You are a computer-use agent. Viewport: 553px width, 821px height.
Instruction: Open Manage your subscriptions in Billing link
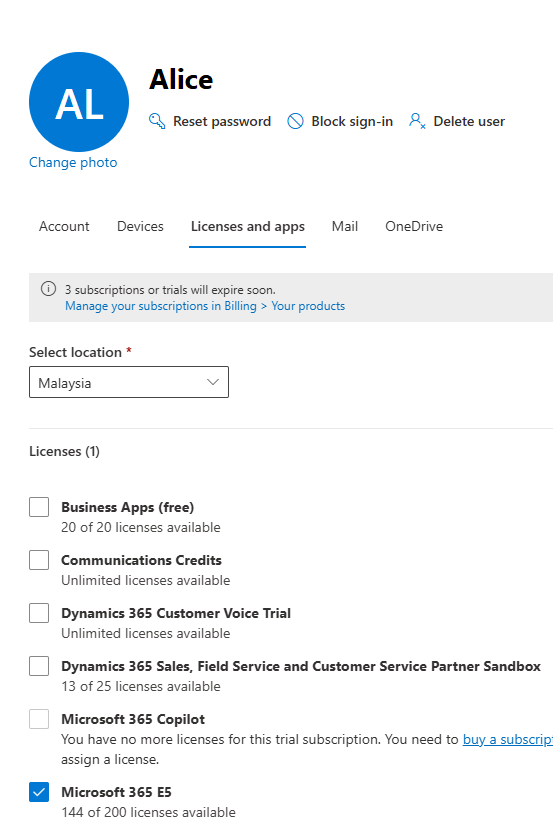pos(205,306)
